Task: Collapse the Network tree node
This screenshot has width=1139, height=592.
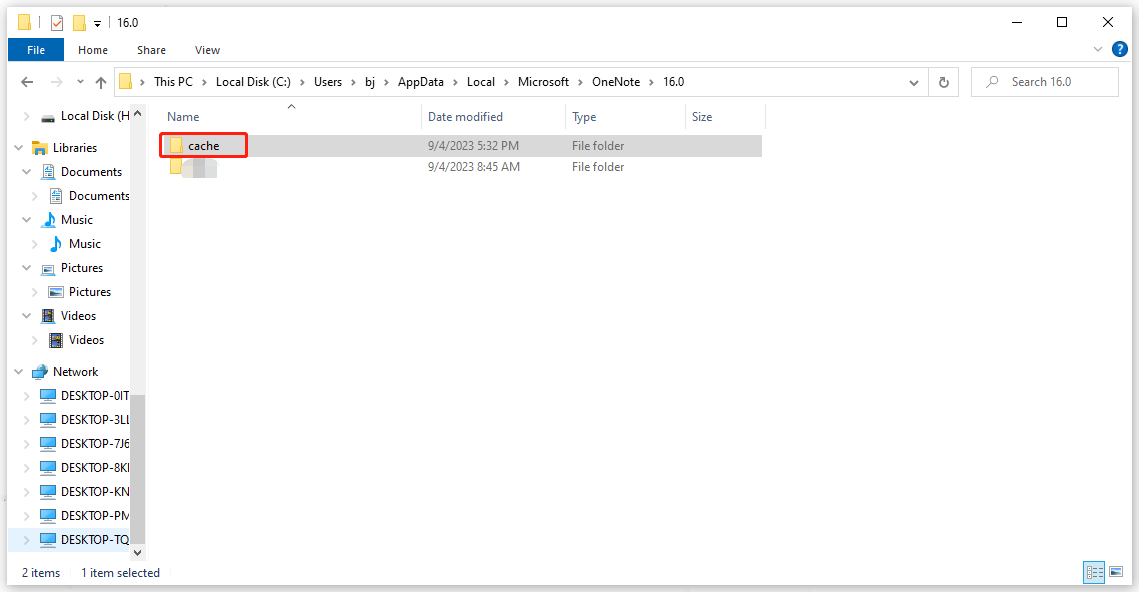Action: tap(19, 372)
